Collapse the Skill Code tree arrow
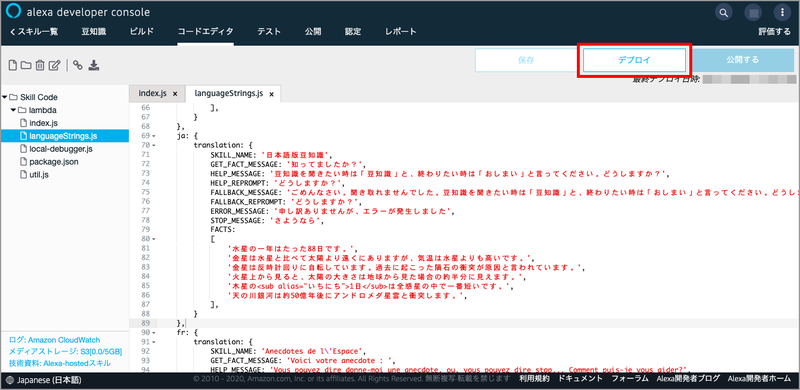Image resolution: width=800 pixels, height=390 pixels. click(5, 97)
